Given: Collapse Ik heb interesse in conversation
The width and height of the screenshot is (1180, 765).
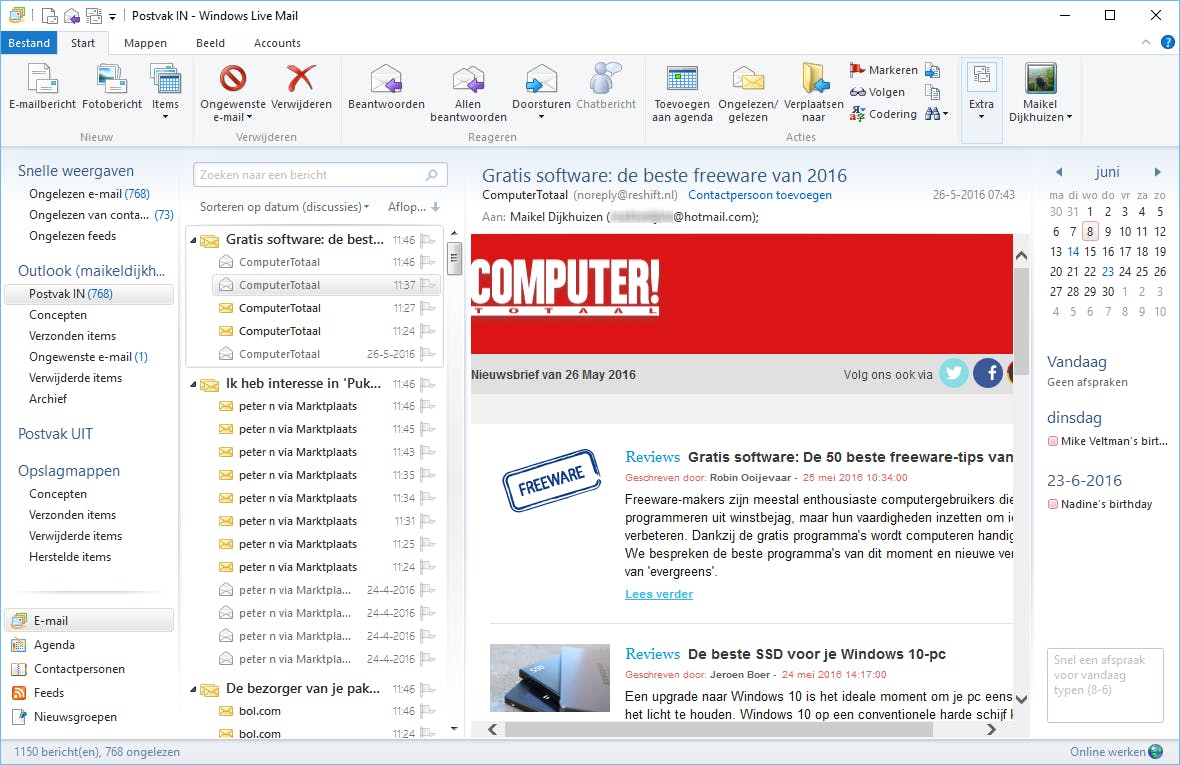Looking at the screenshot, I should pos(193,384).
